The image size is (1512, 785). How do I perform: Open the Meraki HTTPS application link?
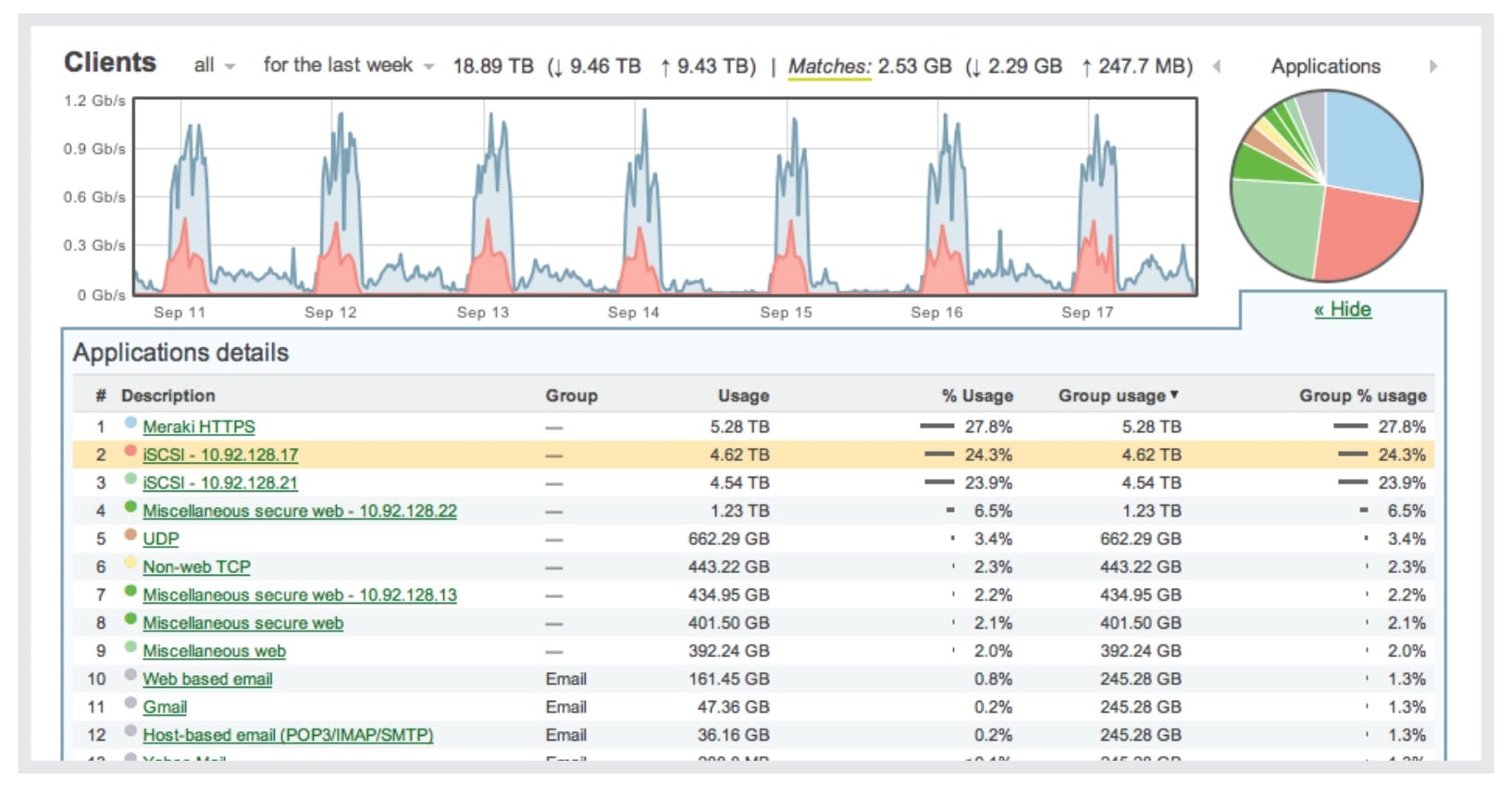tap(199, 427)
